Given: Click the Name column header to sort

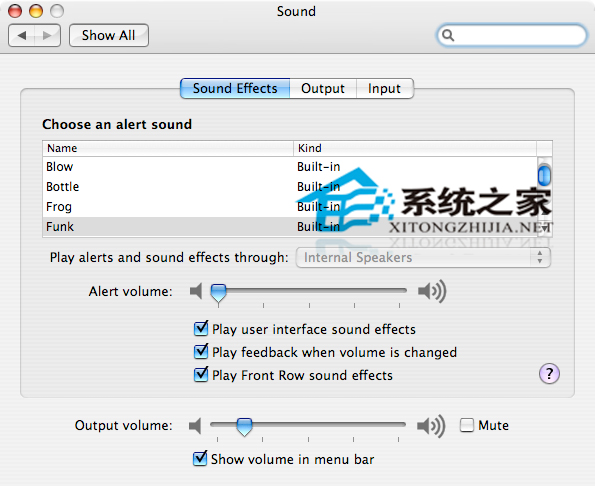Looking at the screenshot, I should click(168, 148).
